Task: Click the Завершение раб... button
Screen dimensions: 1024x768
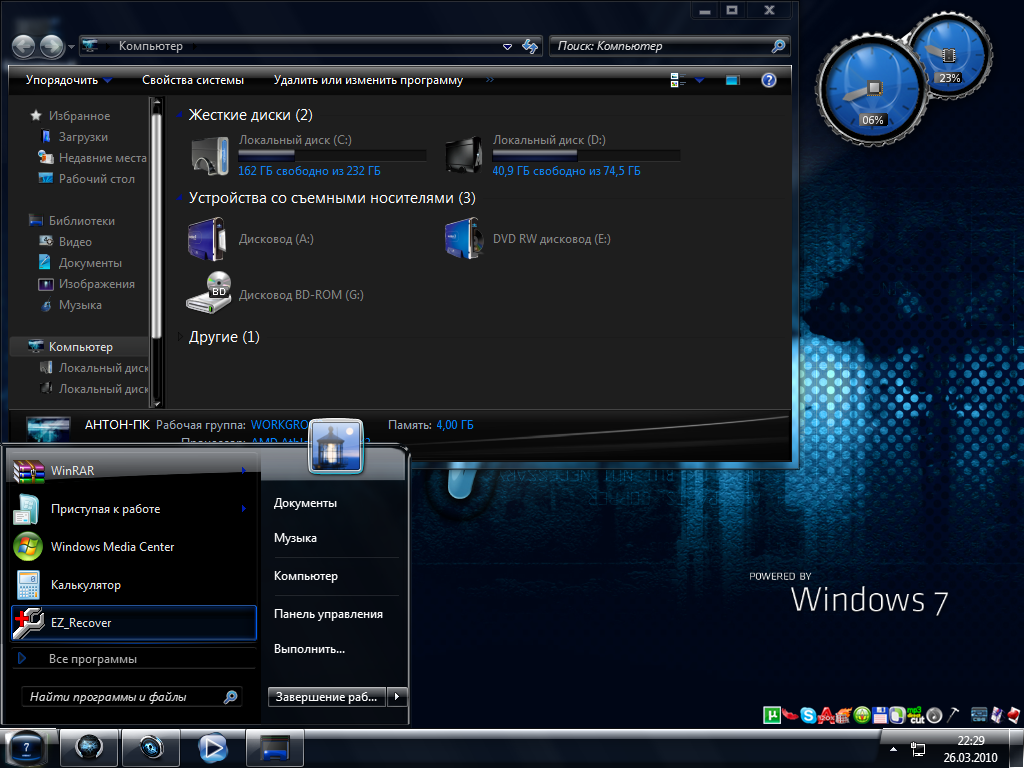Action: click(327, 697)
